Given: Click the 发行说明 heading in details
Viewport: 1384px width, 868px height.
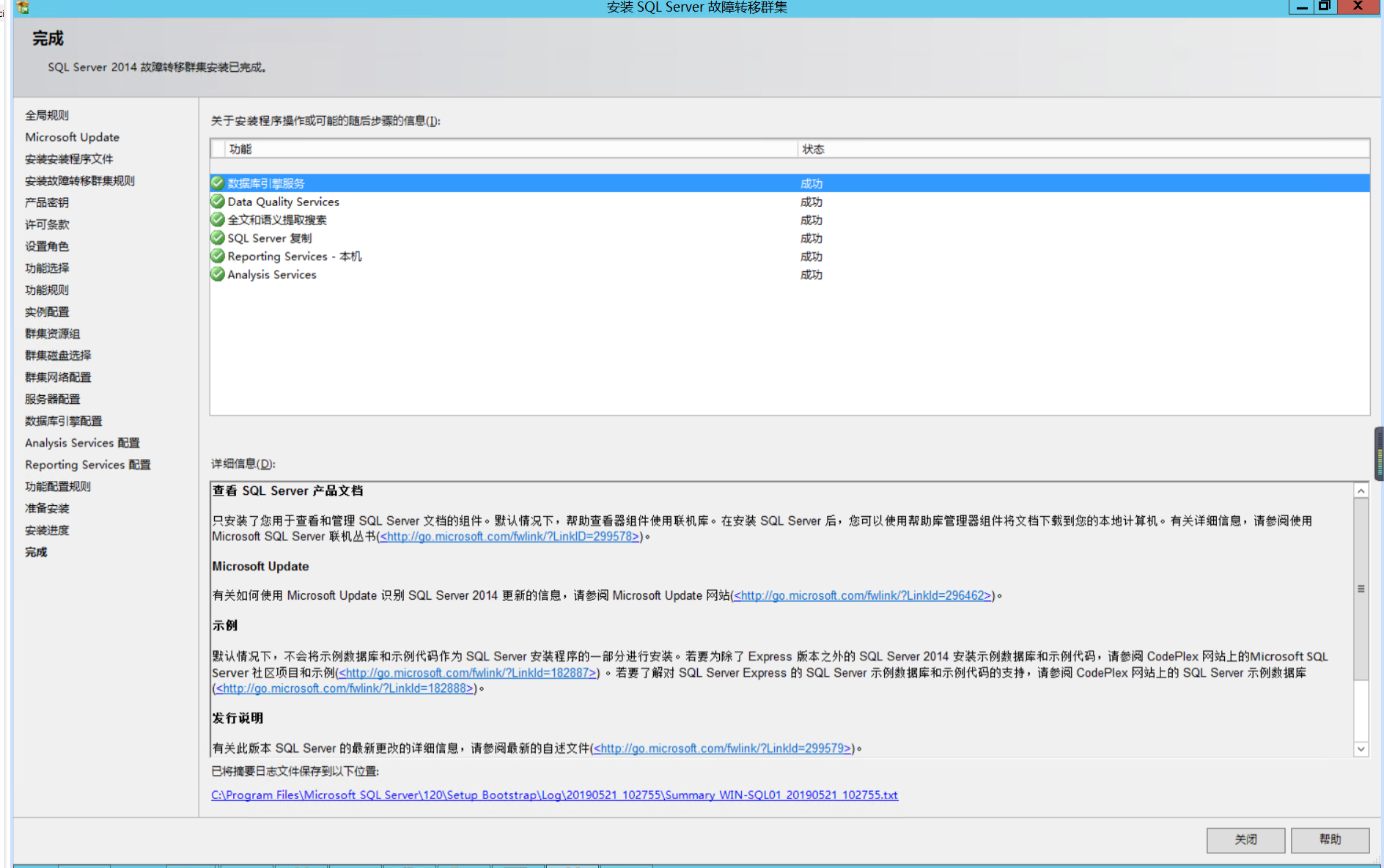Looking at the screenshot, I should pyautogui.click(x=238, y=718).
